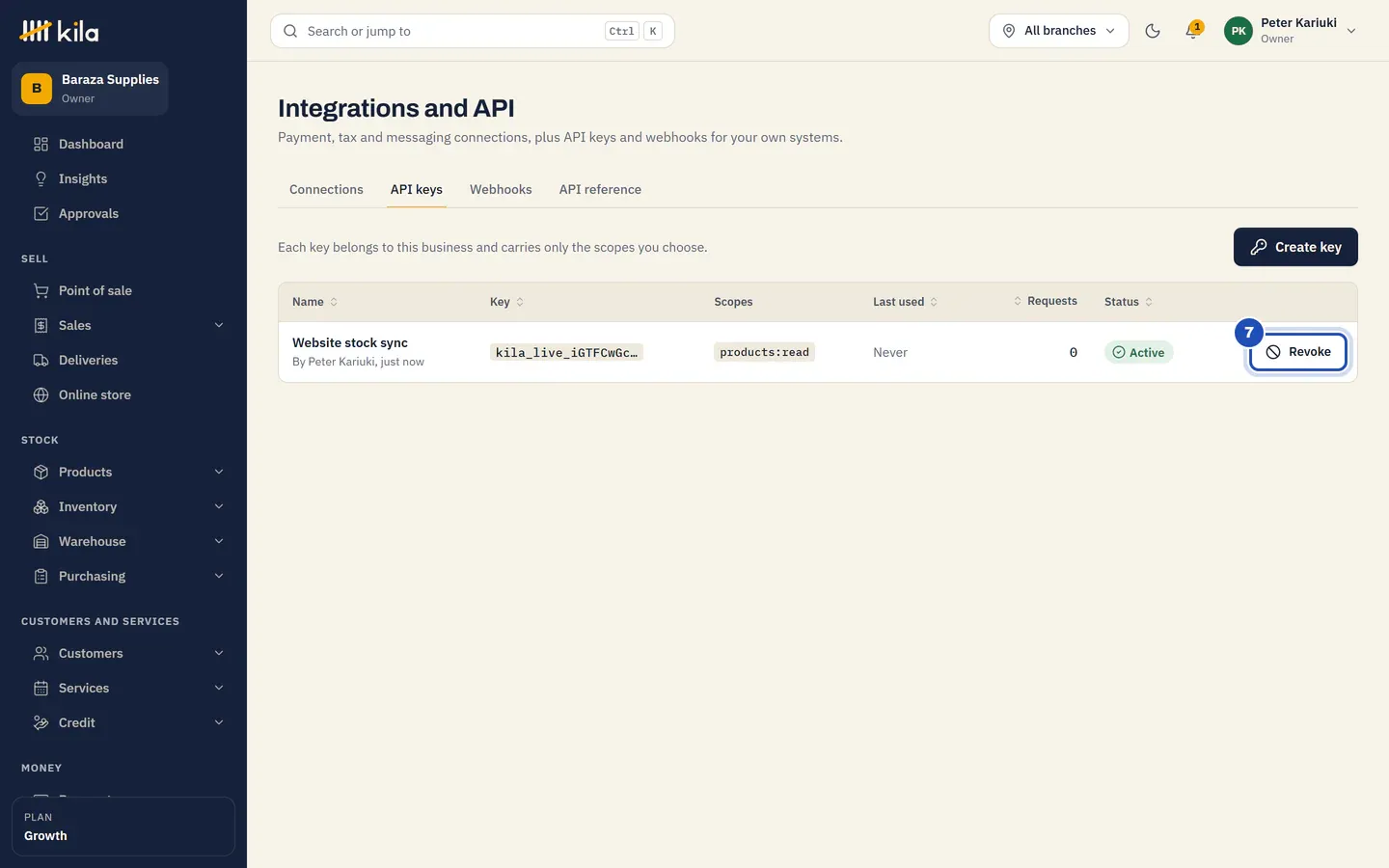Focus the Search or jump to field
This screenshot has height=868, width=1389.
click(473, 31)
